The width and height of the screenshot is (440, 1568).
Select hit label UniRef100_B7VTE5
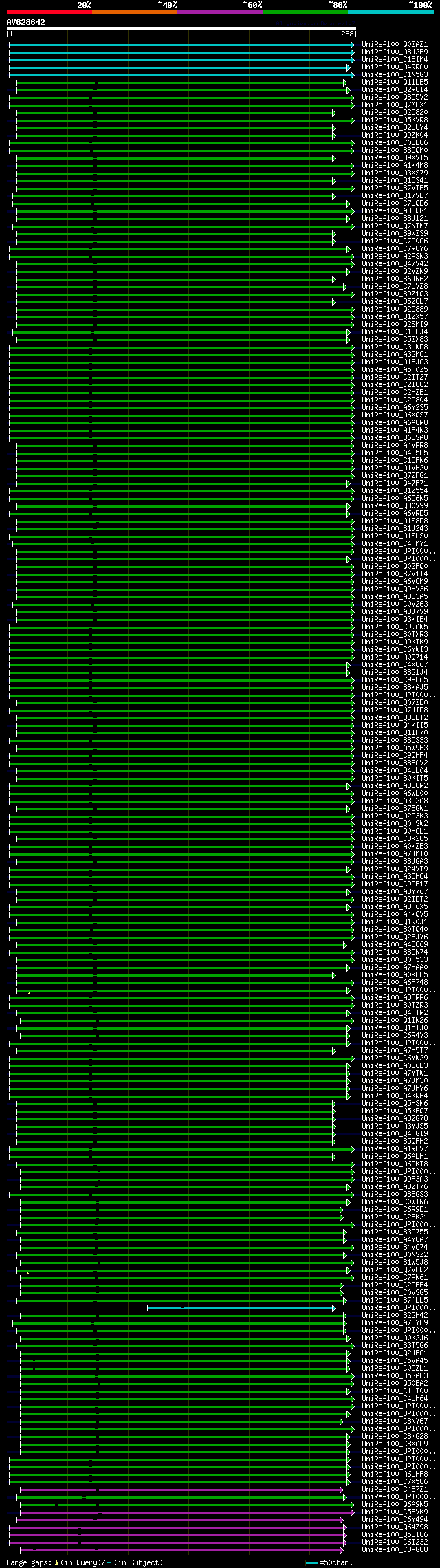click(395, 188)
